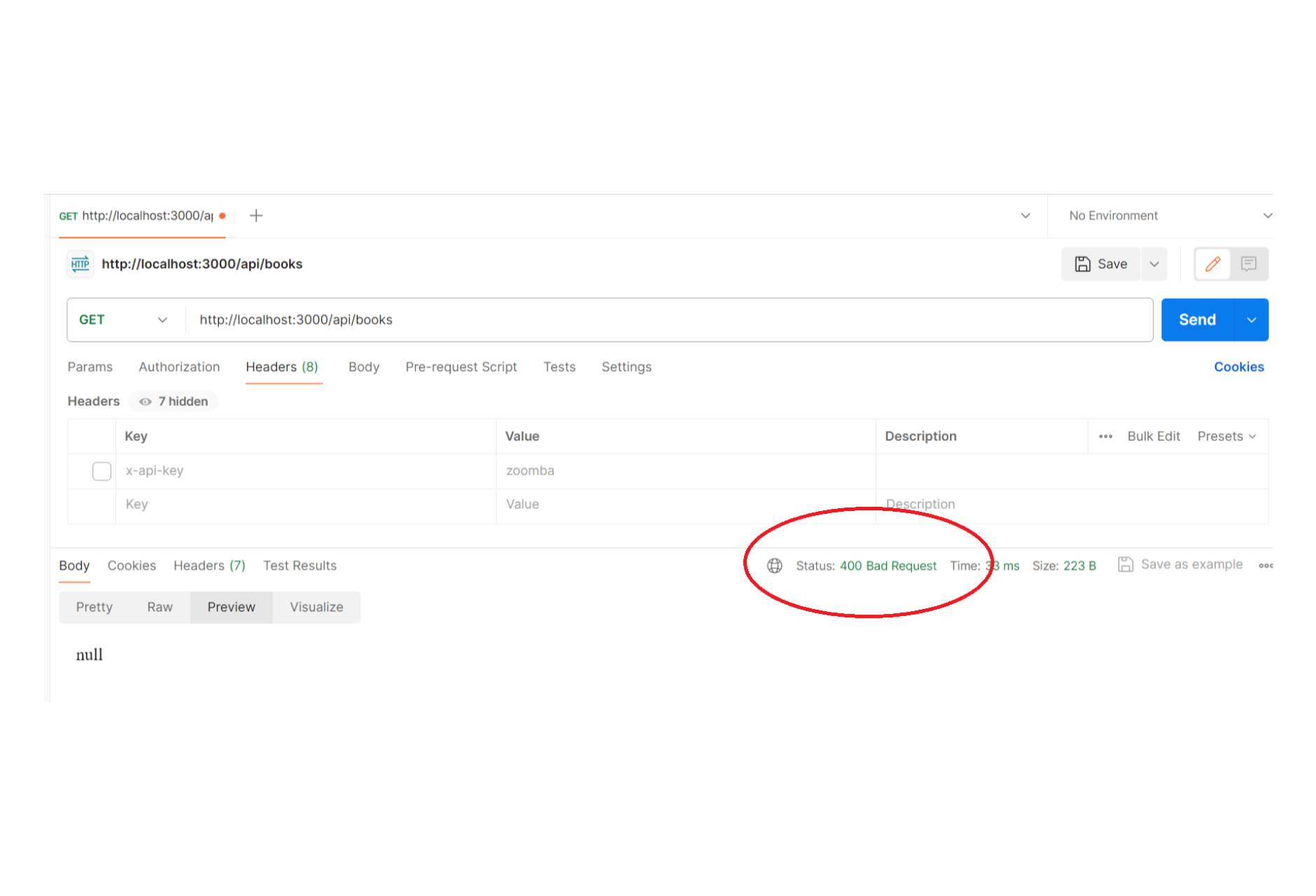This screenshot has height=896, width=1316.
Task: Click the Save disk icon
Action: pyautogui.click(x=1082, y=264)
